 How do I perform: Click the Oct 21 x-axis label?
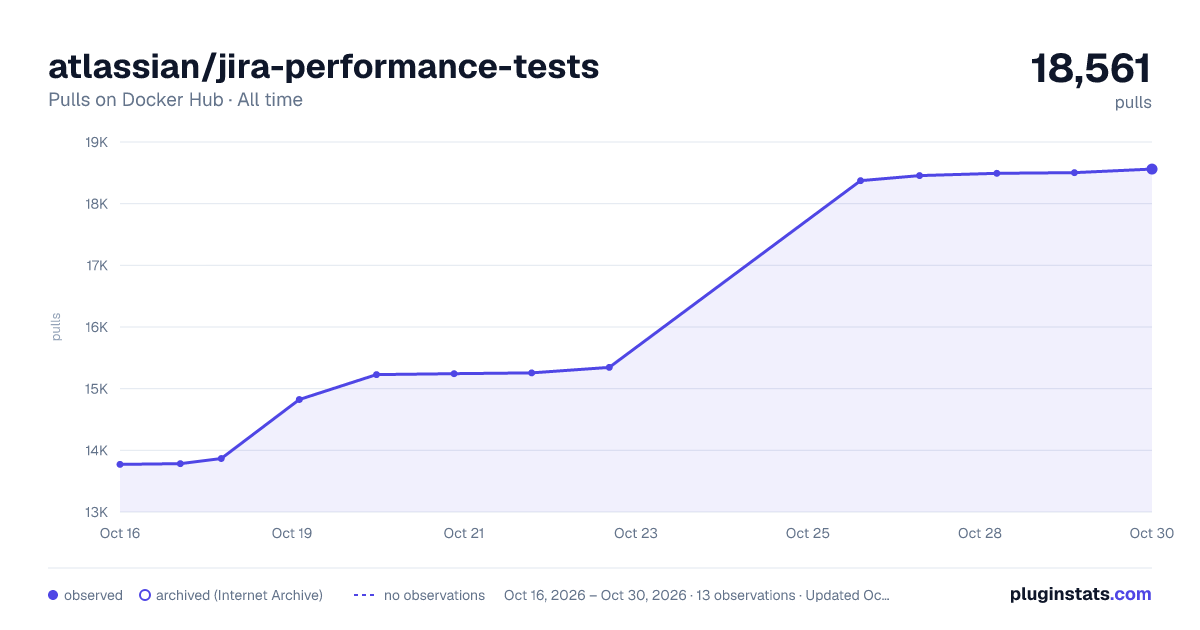click(x=464, y=533)
